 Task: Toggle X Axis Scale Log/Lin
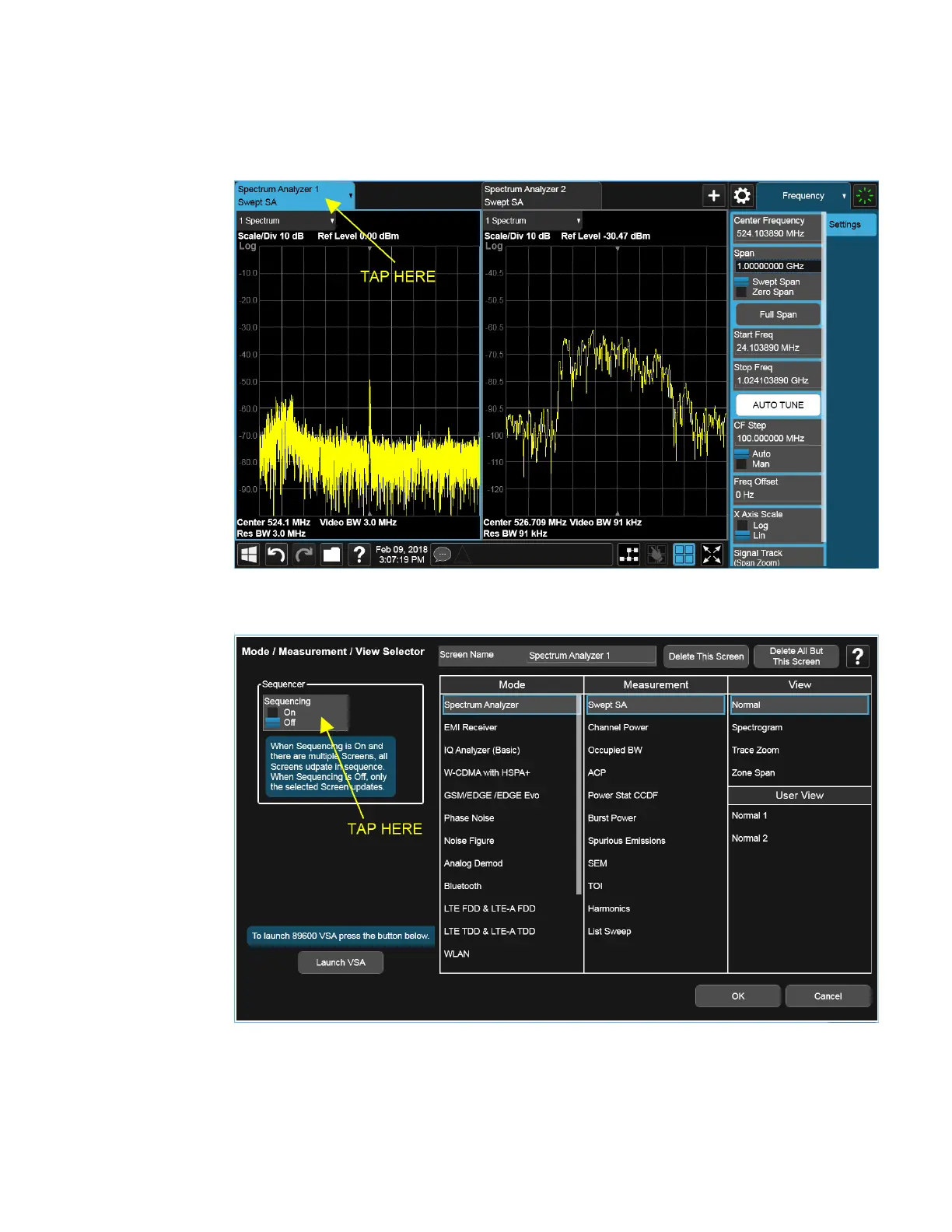pos(742,530)
